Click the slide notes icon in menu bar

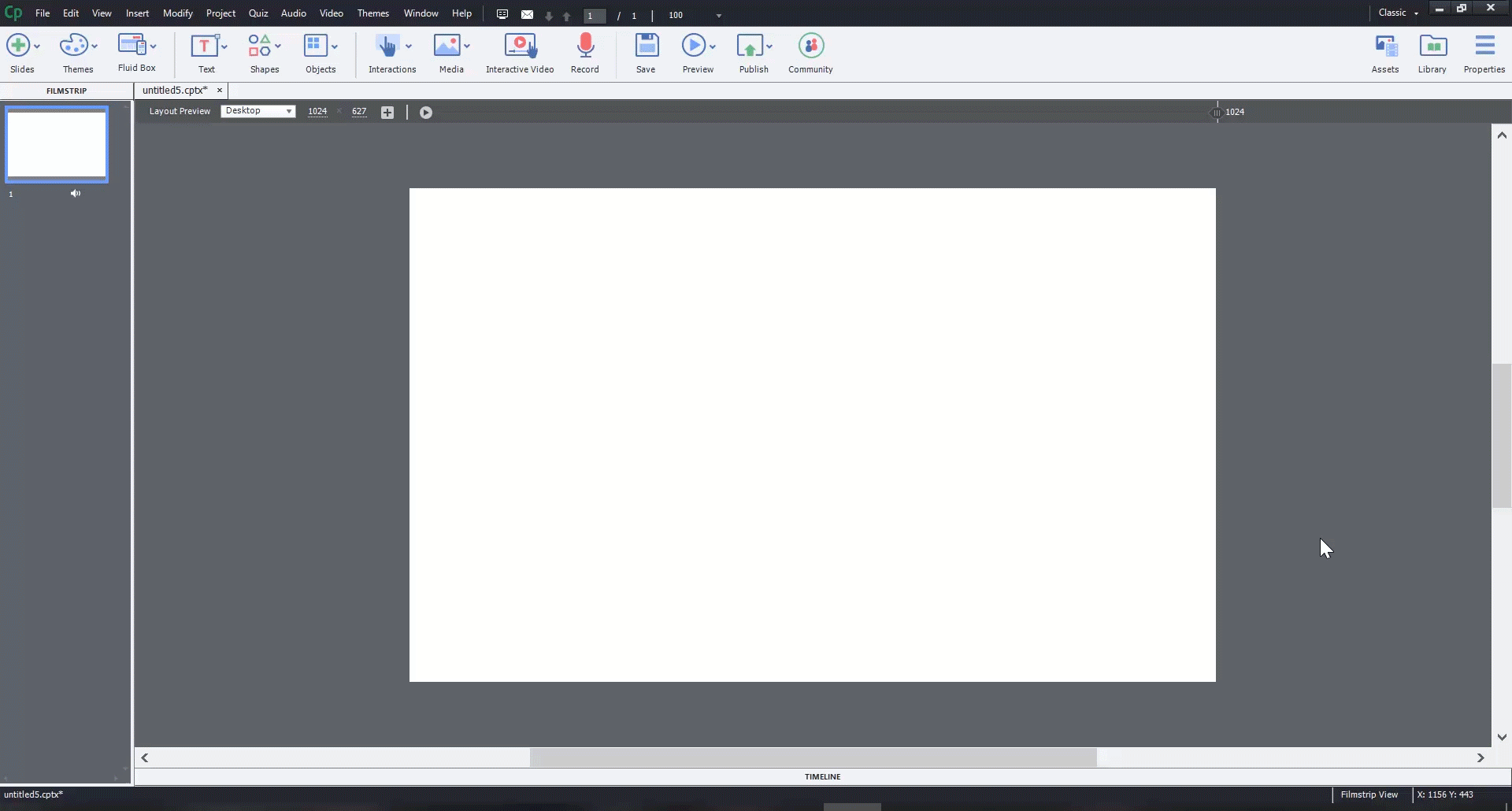click(x=502, y=14)
